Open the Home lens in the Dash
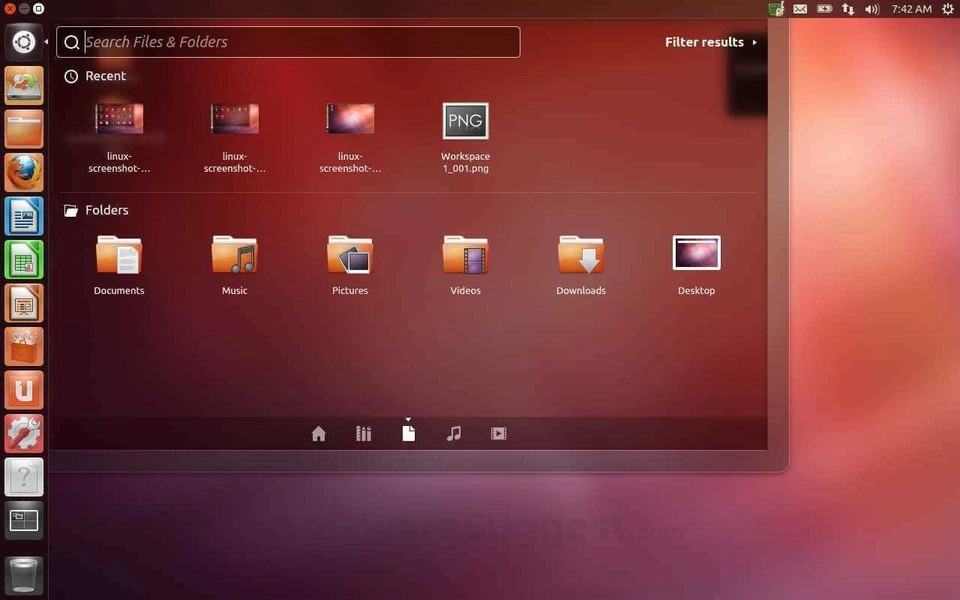960x600 pixels. tap(318, 433)
